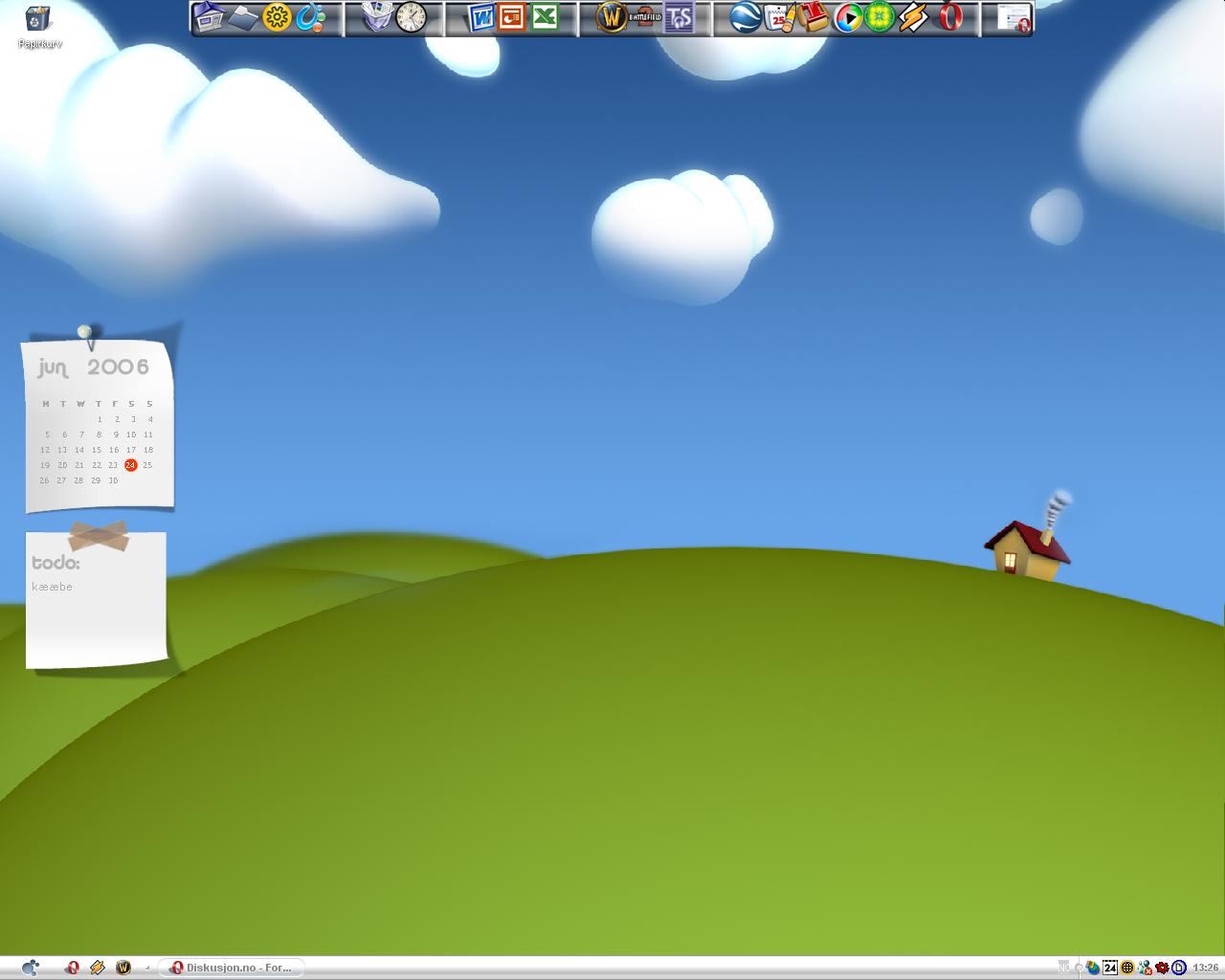This screenshot has width=1225, height=980.
Task: Open the red T stamp dock icon
Action: click(813, 17)
